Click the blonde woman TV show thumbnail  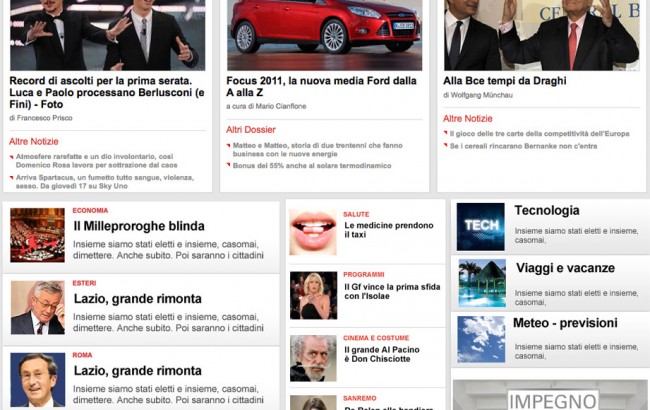tap(313, 296)
